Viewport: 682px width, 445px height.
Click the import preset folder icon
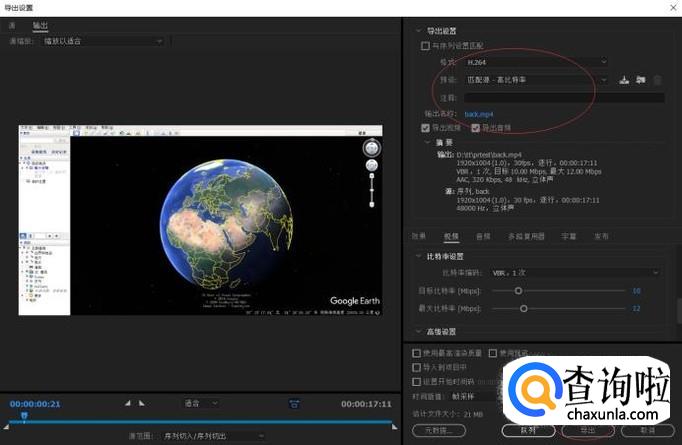click(641, 79)
